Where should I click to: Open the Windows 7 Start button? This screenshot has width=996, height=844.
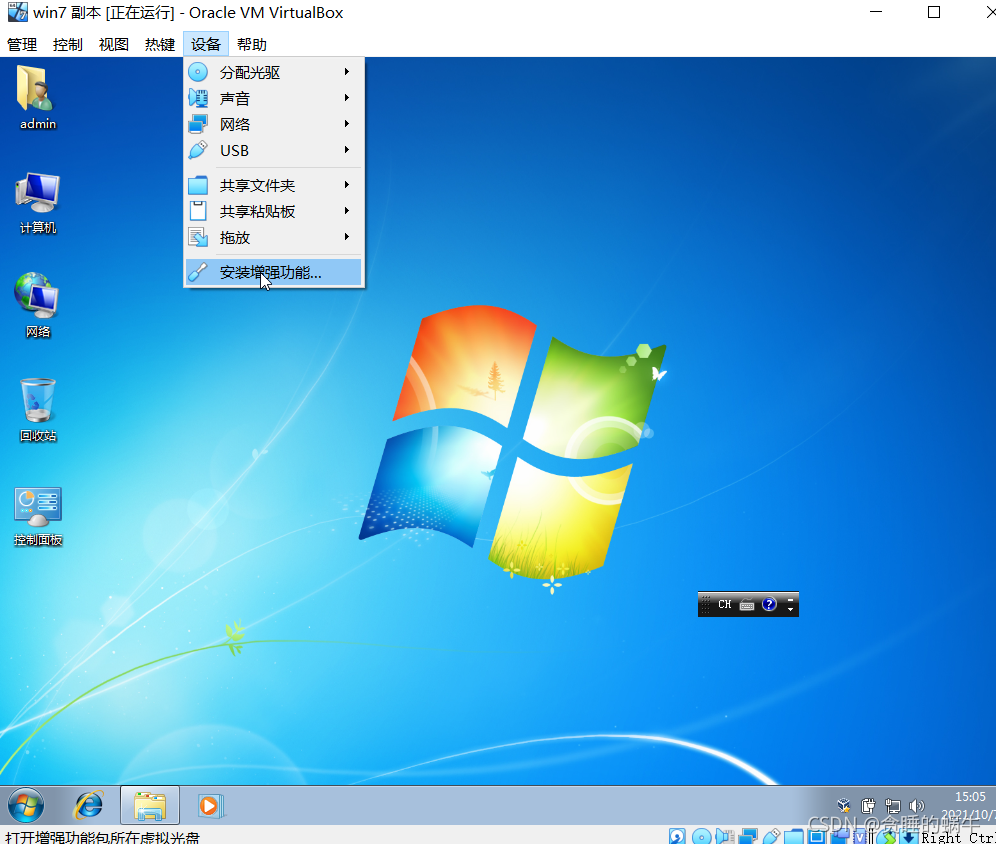26,805
